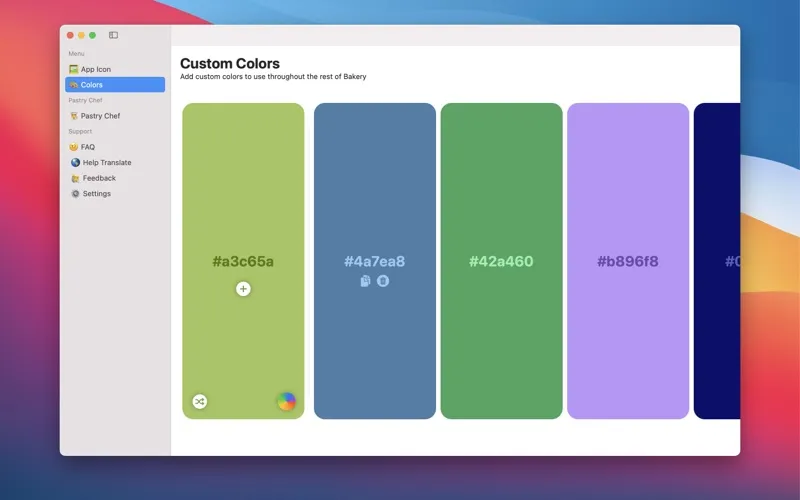Click the Help Translate globe icon

[76, 162]
